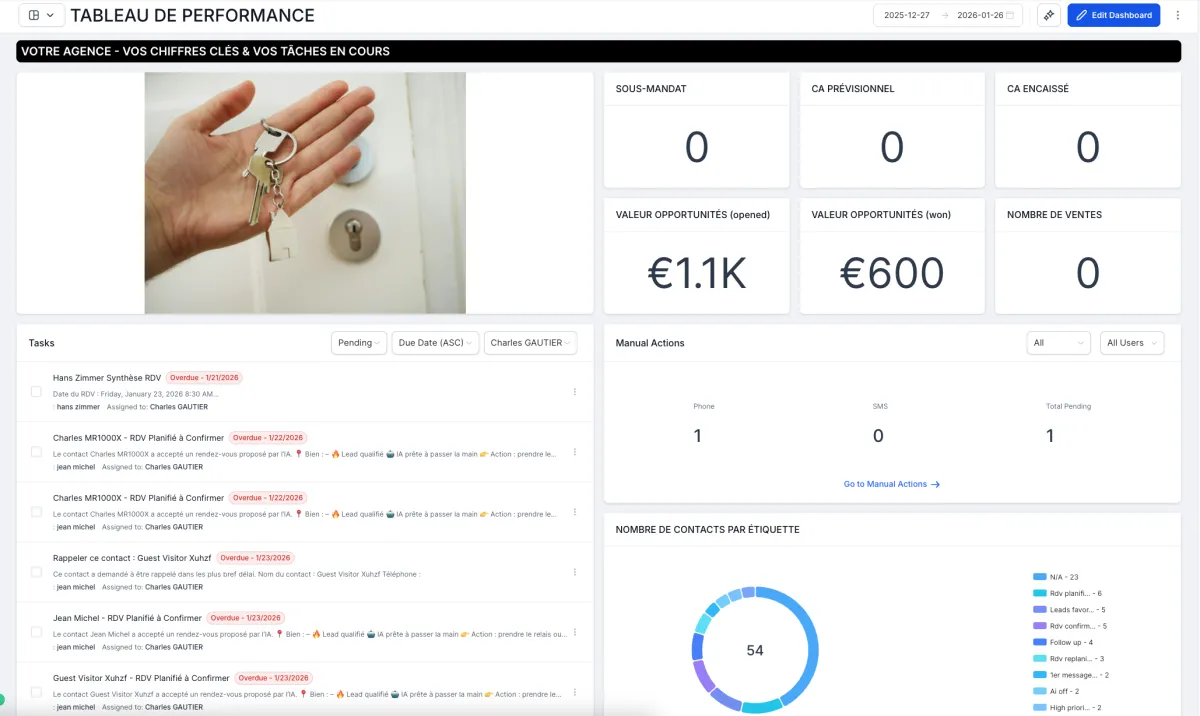The image size is (1200, 716).
Task: Click the 'Rdv replani... - 3' legend entry
Action: pyautogui.click(x=1070, y=658)
